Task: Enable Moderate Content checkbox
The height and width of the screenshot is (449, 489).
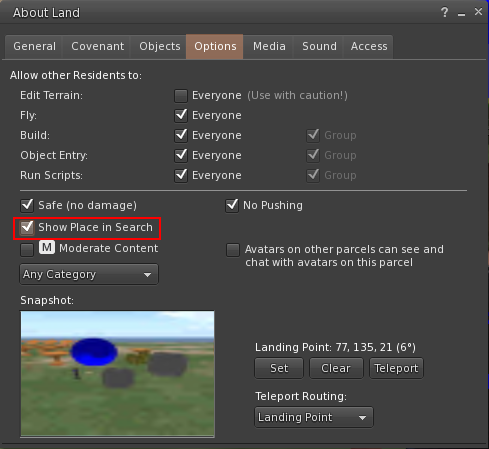Action: [27, 250]
